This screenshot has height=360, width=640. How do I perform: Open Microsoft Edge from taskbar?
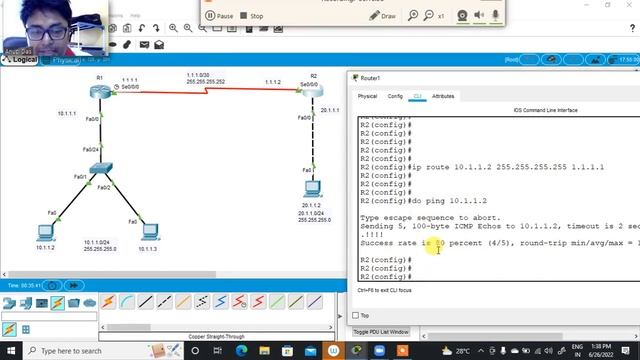pyautogui.click(x=242, y=351)
